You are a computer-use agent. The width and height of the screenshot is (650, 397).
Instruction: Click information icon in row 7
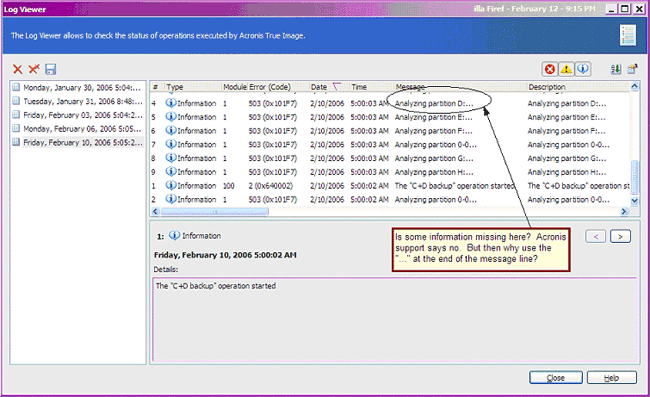[171, 144]
